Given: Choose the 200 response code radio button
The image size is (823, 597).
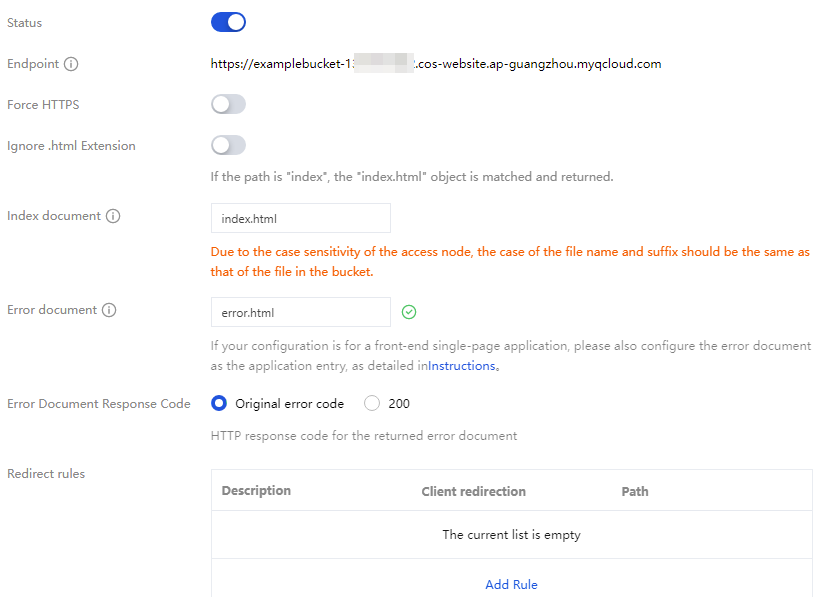Looking at the screenshot, I should click(372, 404).
